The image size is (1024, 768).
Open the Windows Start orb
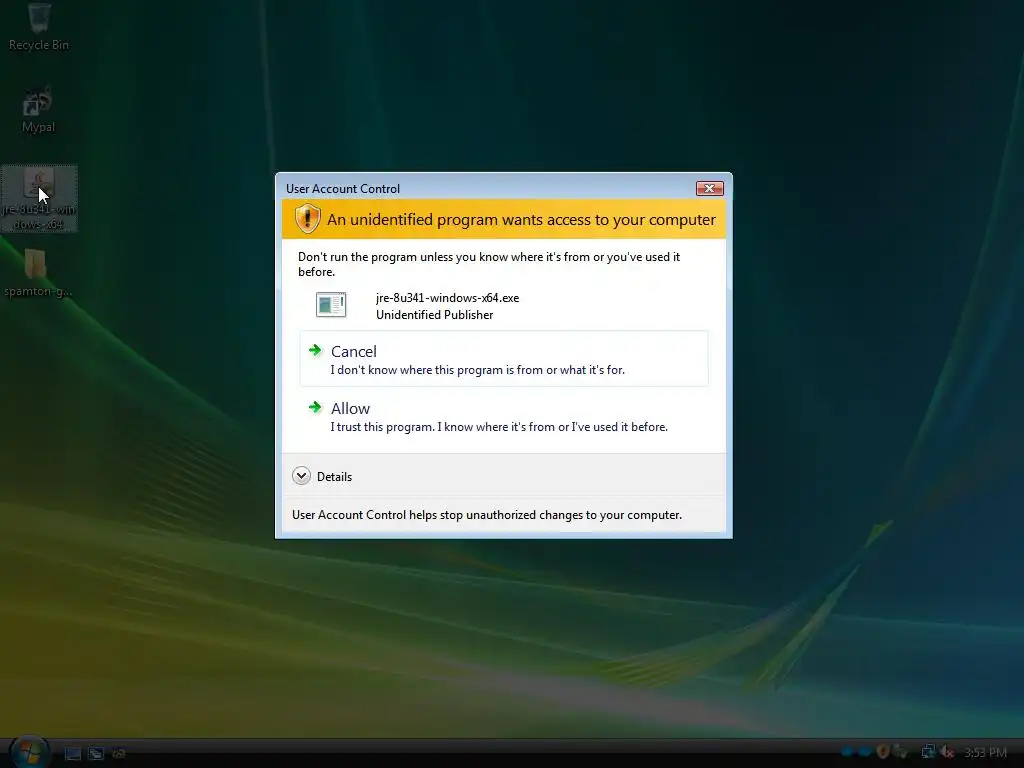[x=29, y=752]
